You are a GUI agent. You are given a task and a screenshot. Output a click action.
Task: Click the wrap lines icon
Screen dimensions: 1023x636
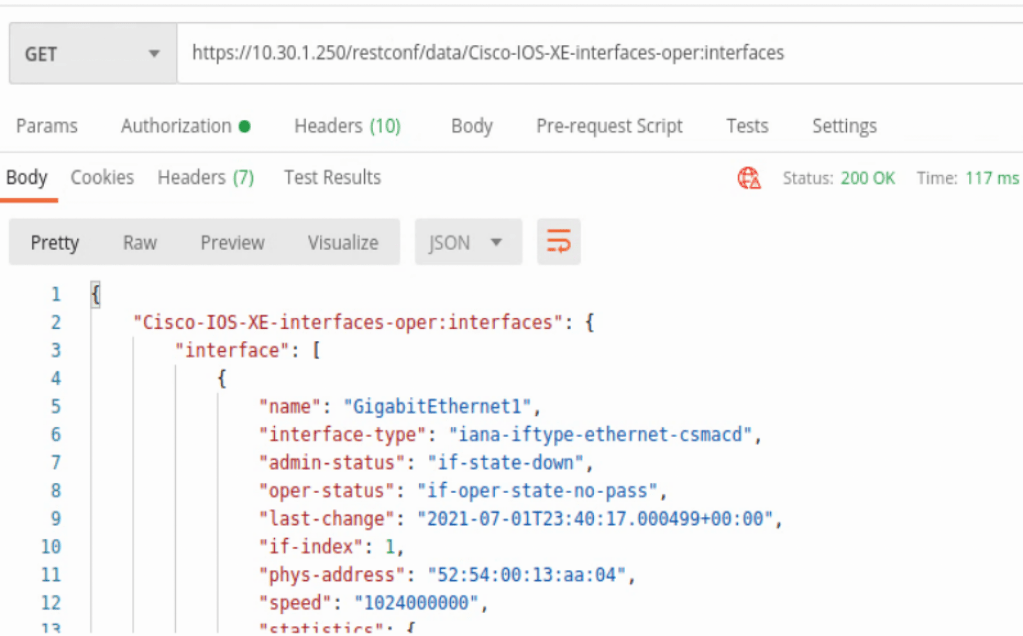[x=558, y=242]
